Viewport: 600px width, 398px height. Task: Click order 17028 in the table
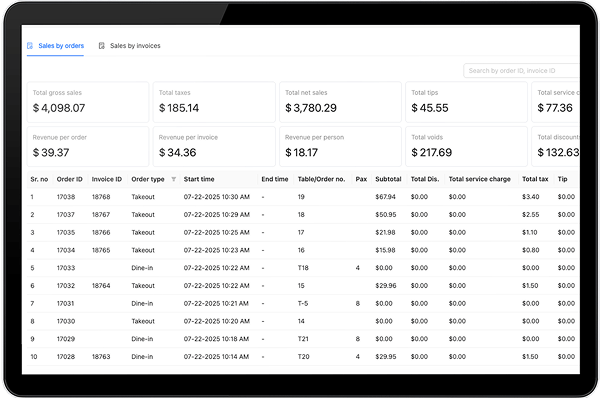[x=66, y=357]
